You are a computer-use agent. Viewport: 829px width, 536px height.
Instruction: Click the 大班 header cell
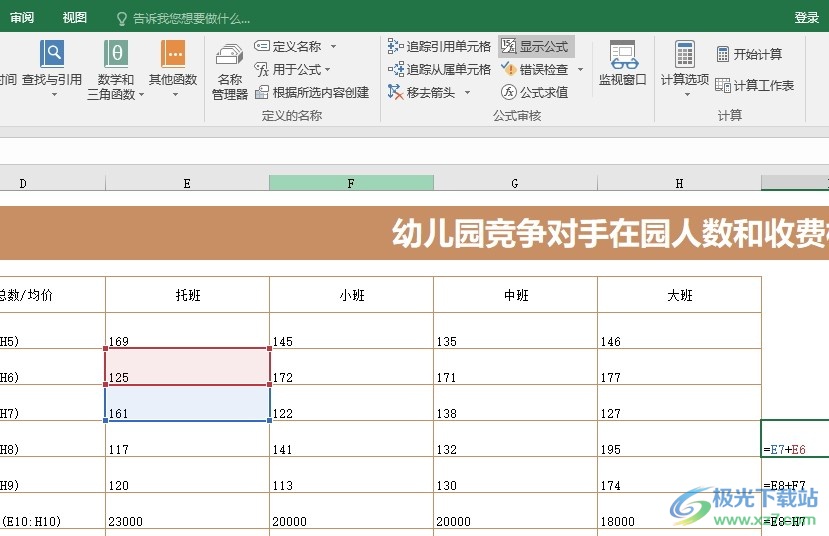[x=679, y=294]
